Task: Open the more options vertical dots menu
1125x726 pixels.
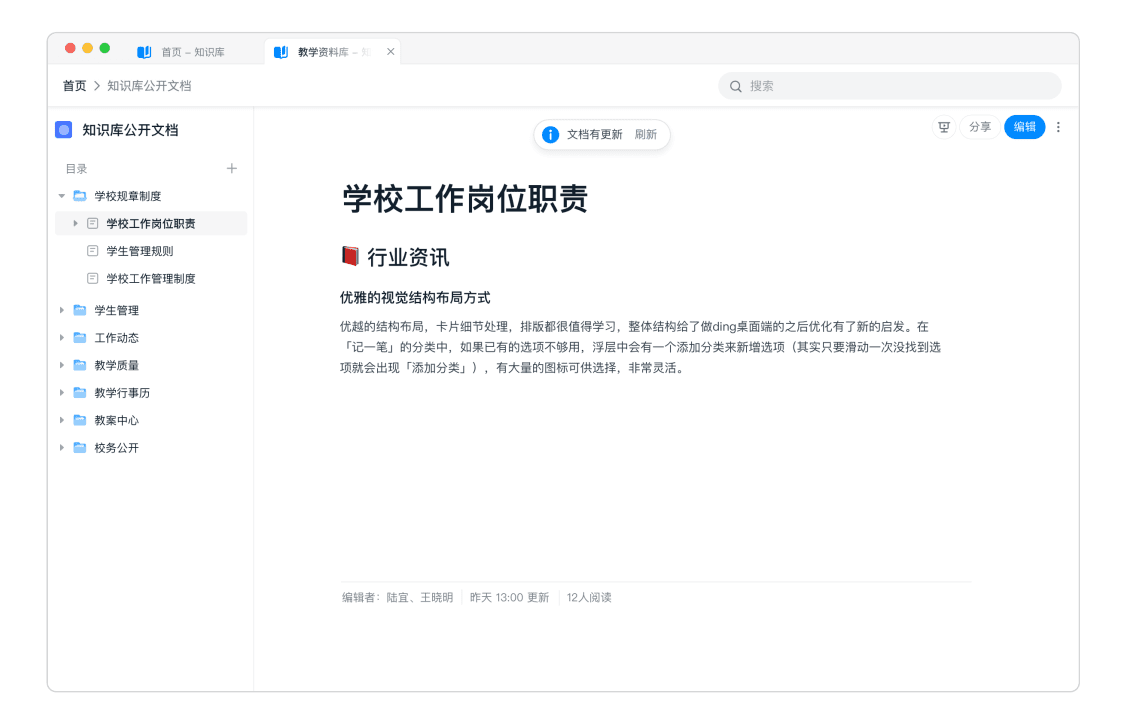Action: [x=1058, y=127]
